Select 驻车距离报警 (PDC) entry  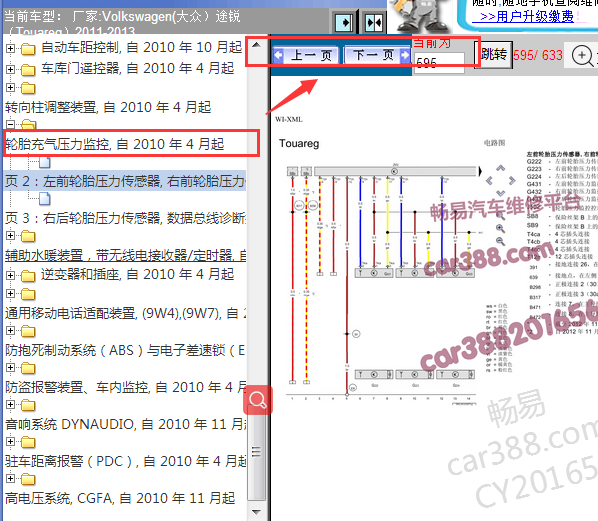[125, 461]
